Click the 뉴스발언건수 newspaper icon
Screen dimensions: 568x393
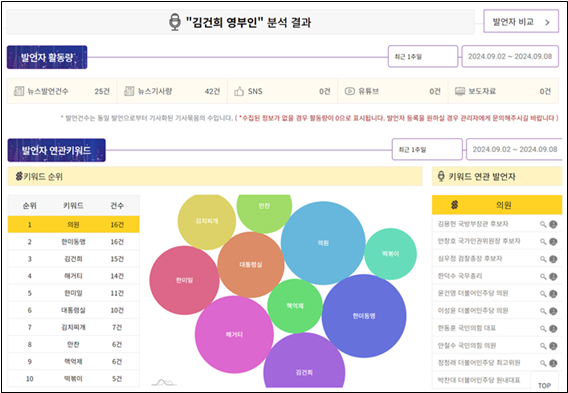(19, 91)
